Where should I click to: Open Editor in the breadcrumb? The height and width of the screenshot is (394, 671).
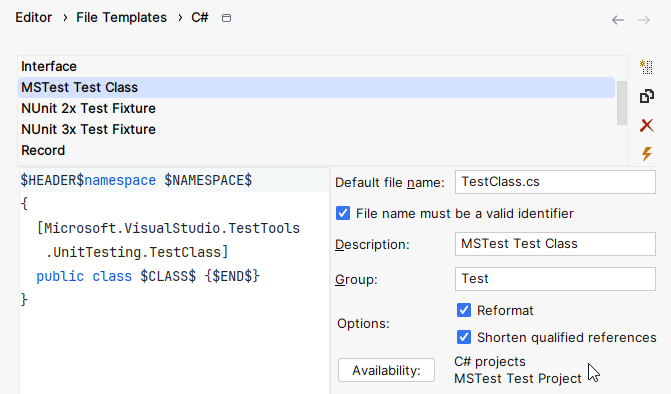[x=33, y=18]
